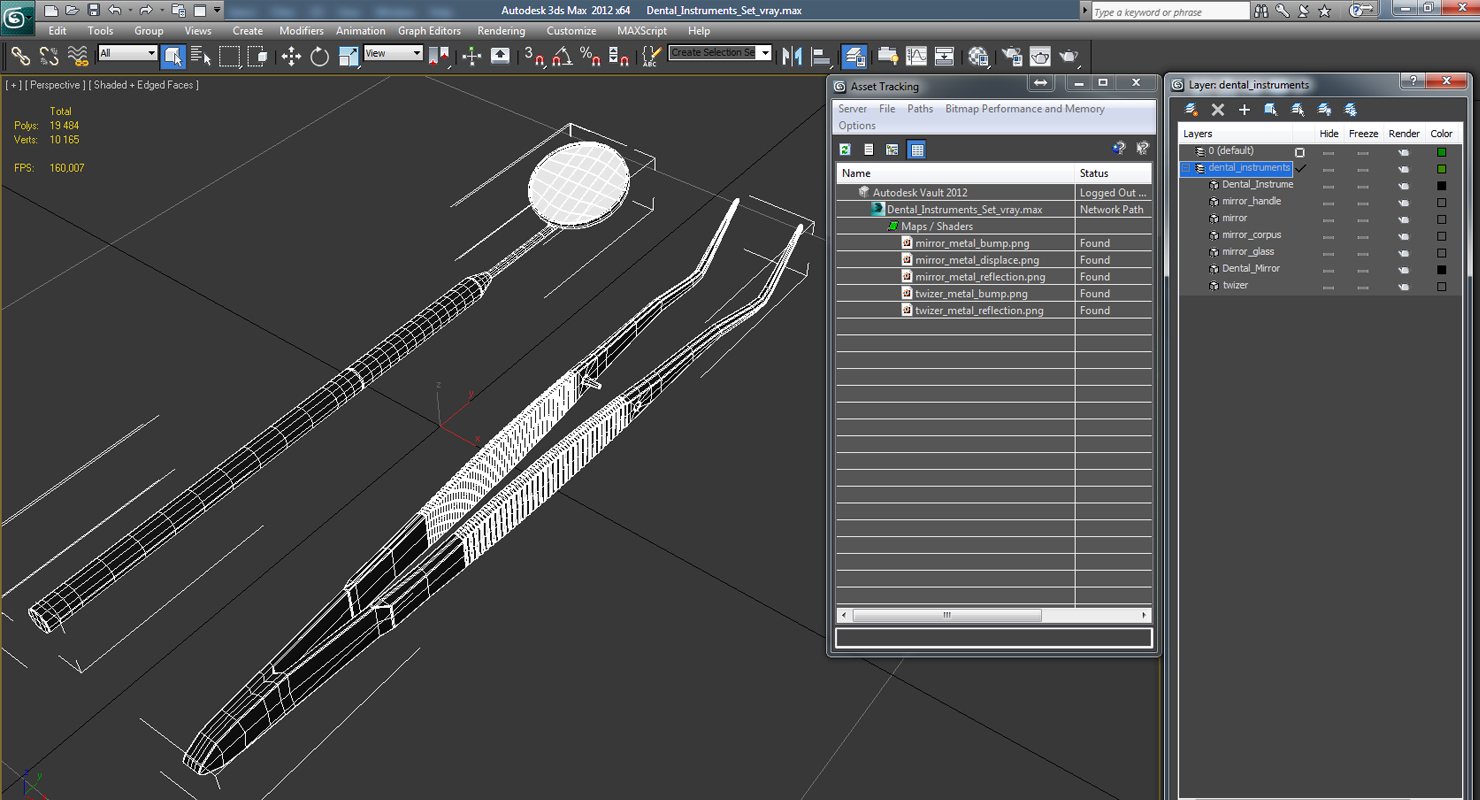Select twizer_metal_reflection.png row
This screenshot has height=800, width=1480.
(x=994, y=310)
